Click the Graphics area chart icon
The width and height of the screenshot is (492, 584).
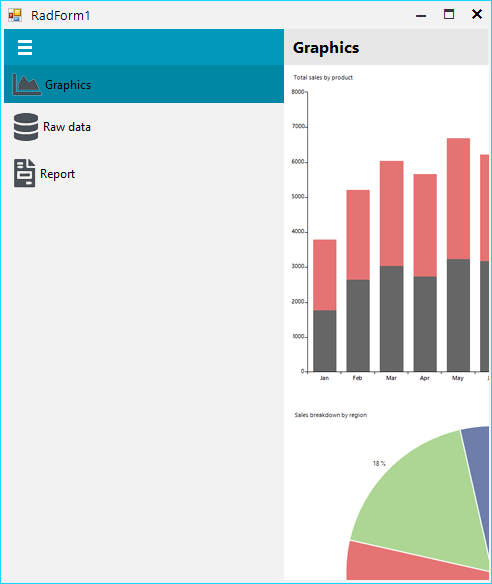26,84
